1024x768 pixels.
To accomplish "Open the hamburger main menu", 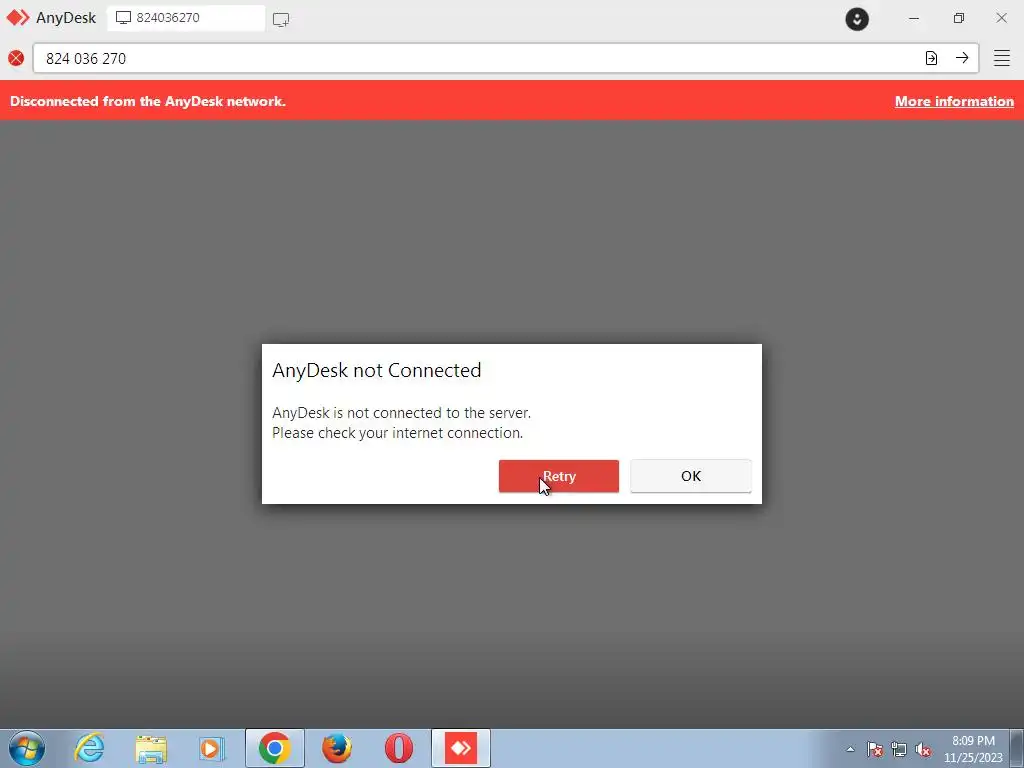I will (1002, 58).
